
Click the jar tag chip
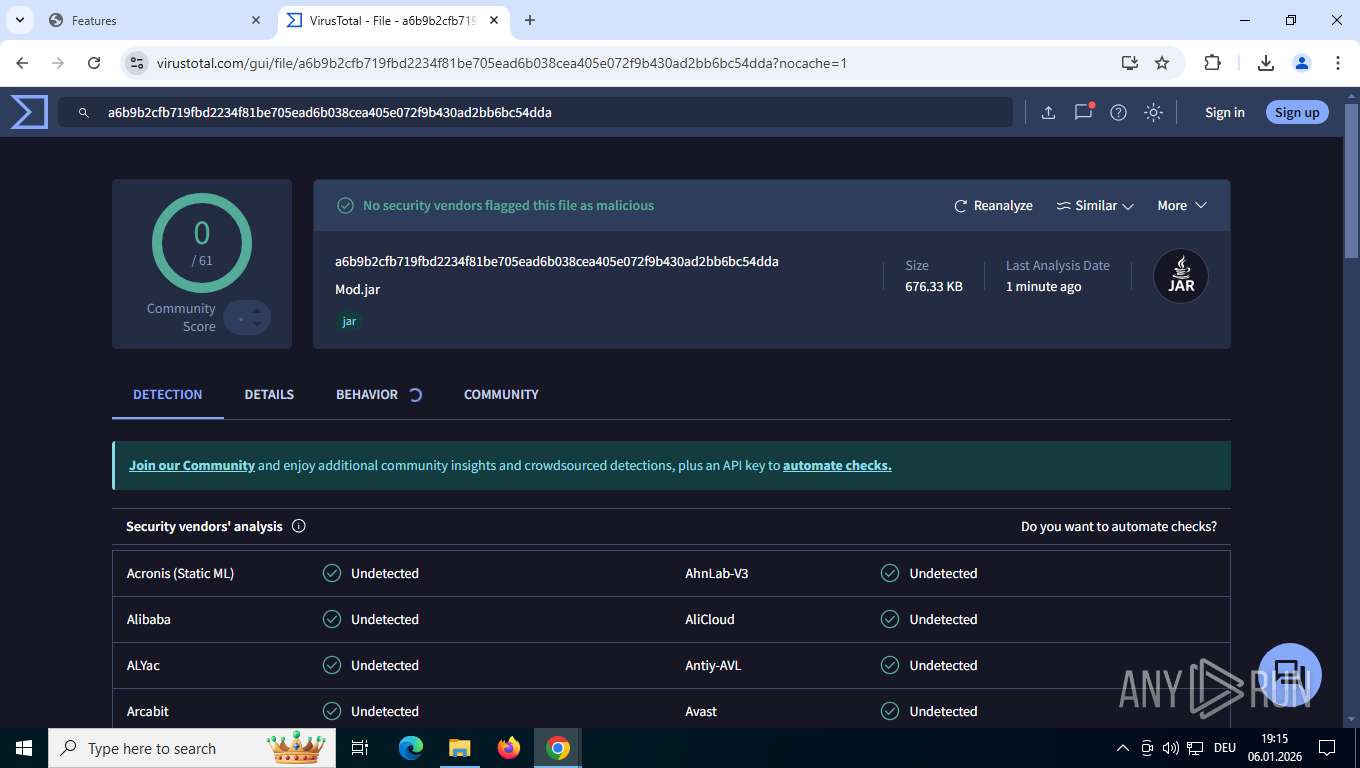point(349,321)
